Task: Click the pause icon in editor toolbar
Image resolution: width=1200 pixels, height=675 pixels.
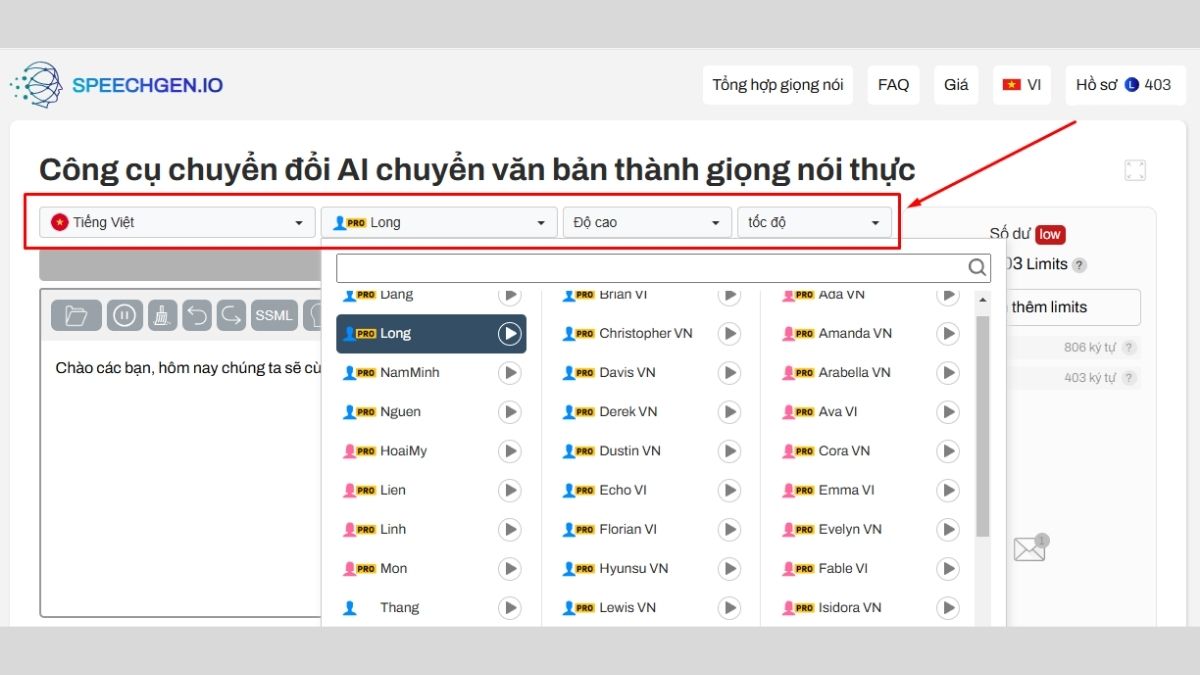Action: point(125,315)
